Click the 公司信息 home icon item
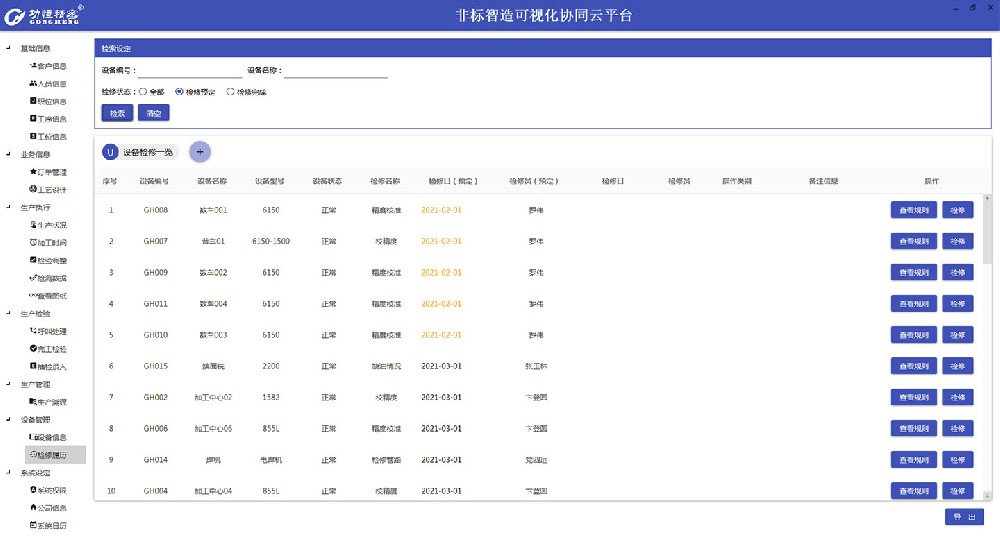The image size is (1000, 541). coord(33,507)
